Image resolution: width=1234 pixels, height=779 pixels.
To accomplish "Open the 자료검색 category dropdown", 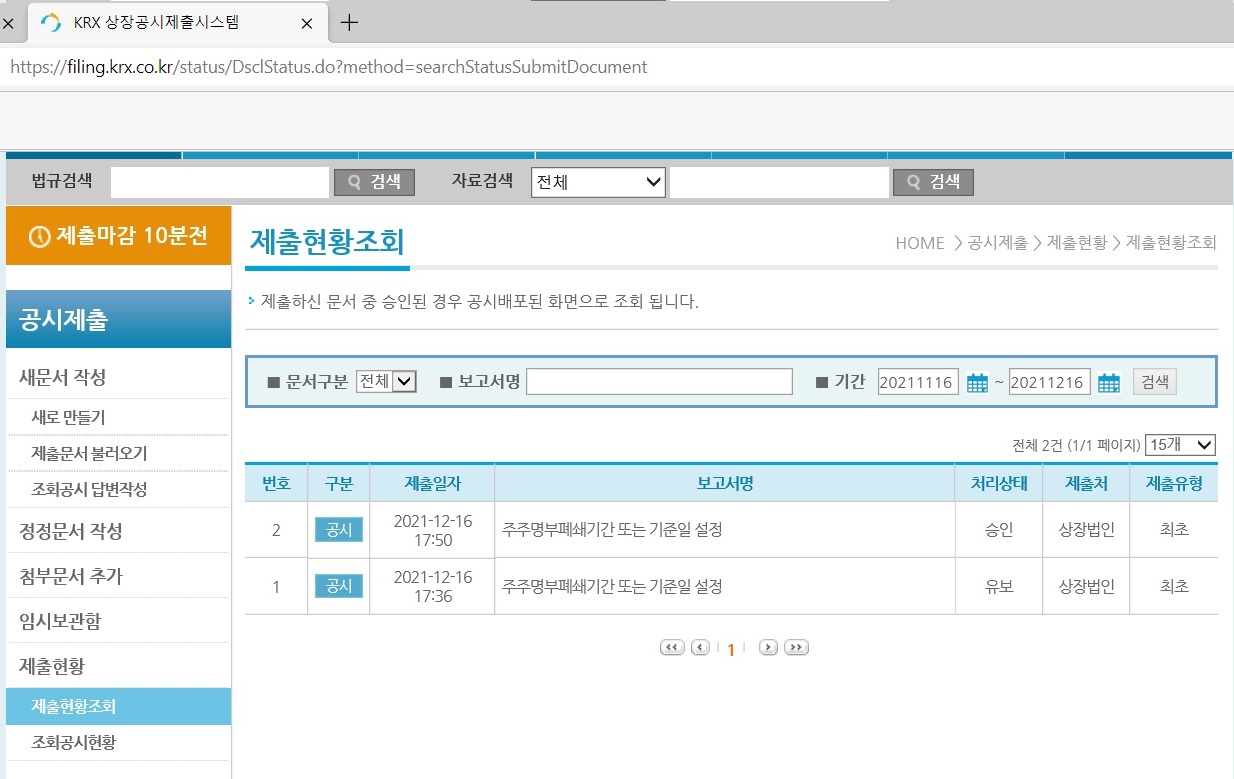I will click(x=598, y=182).
